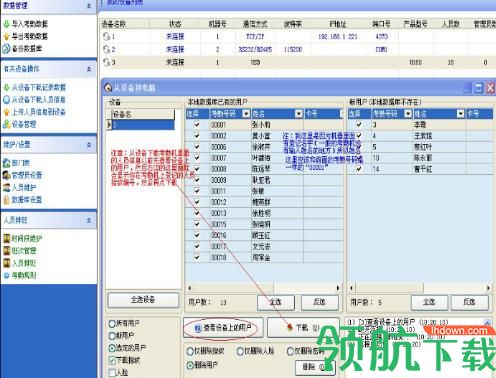Screen dimensions: 496x378
Task: Click right arrow of existing users table scrollbar
Action: point(338,288)
